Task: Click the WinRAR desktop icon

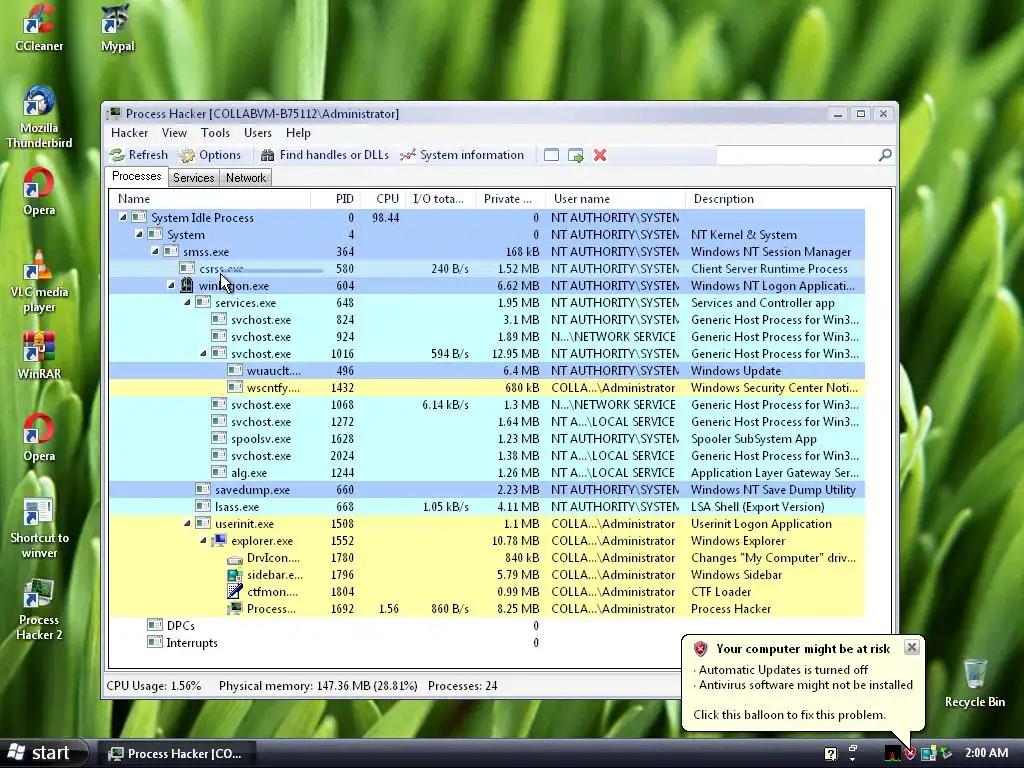Action: [39, 356]
